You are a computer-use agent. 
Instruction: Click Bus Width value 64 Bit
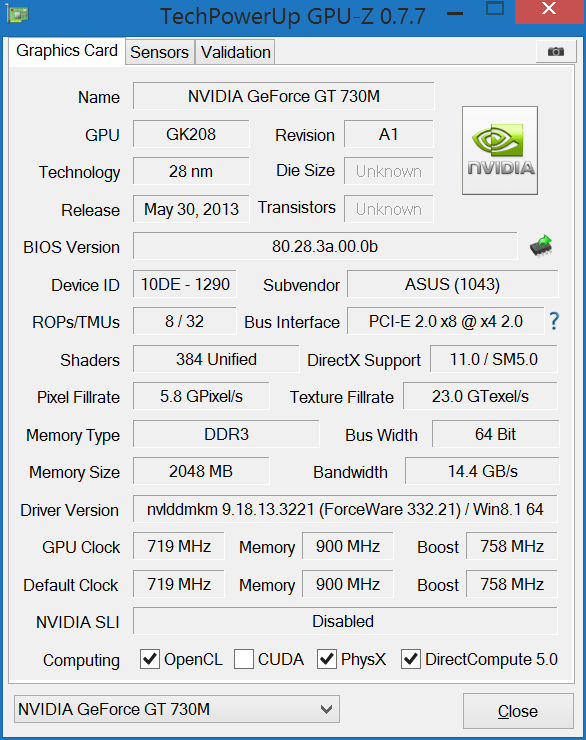(x=495, y=434)
